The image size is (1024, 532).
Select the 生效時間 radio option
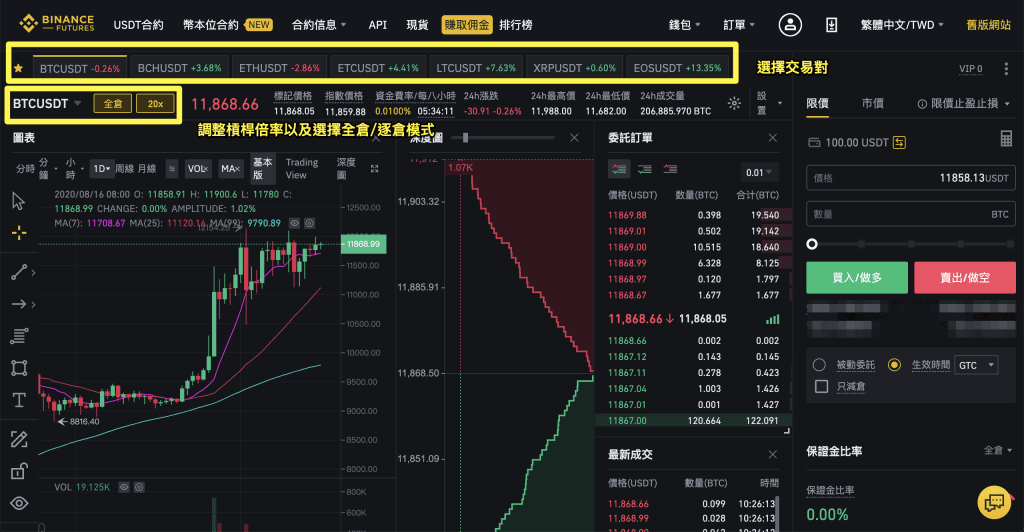click(895, 365)
